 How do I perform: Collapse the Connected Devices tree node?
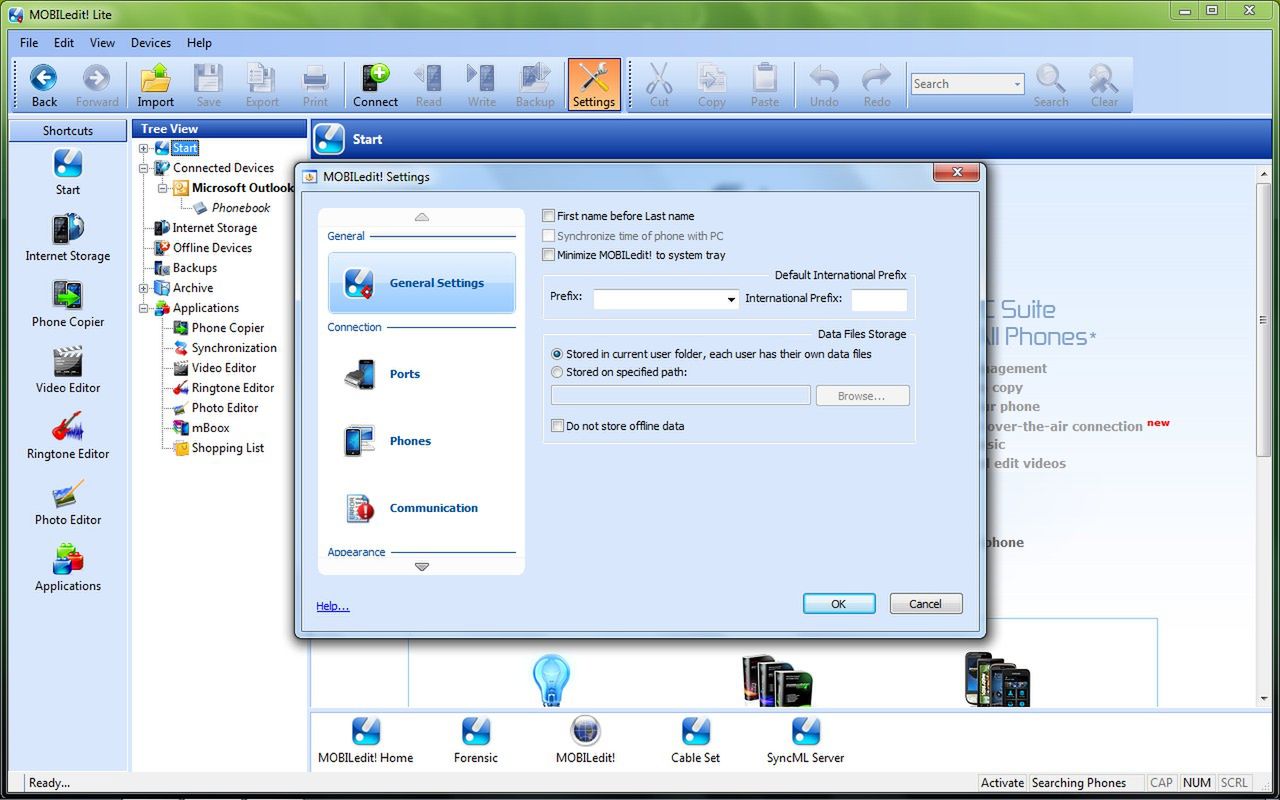pos(143,168)
